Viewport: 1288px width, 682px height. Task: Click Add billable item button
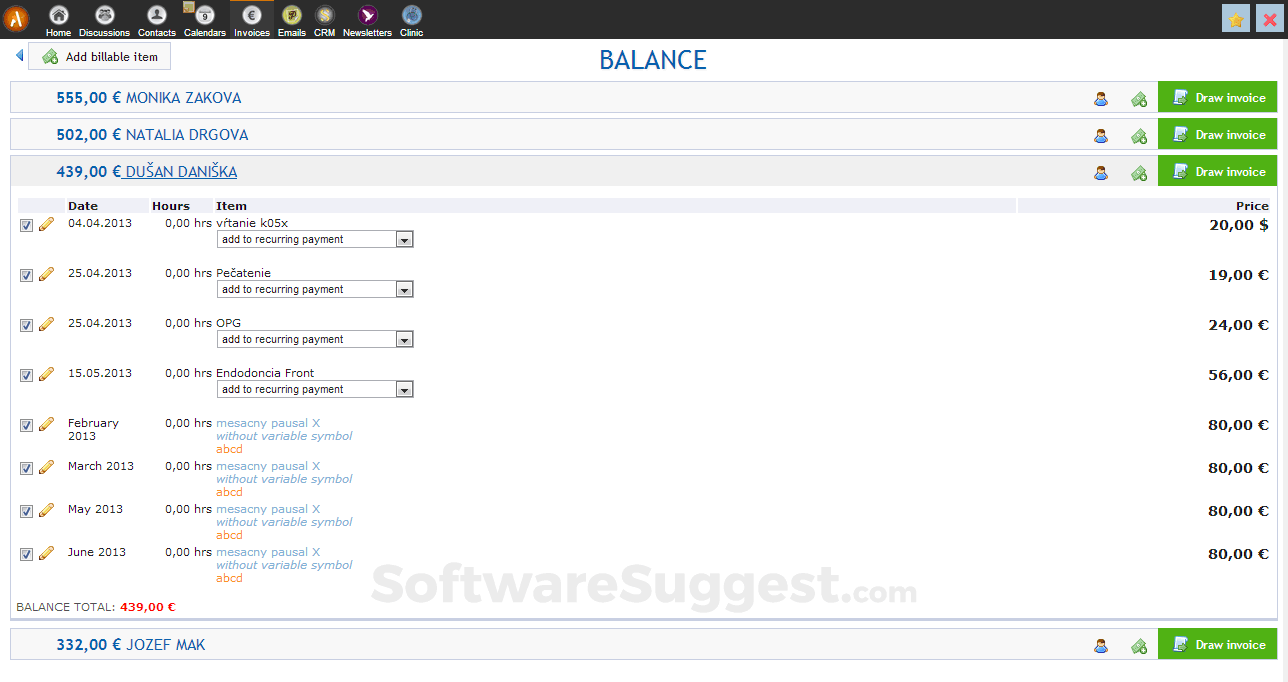[100, 57]
